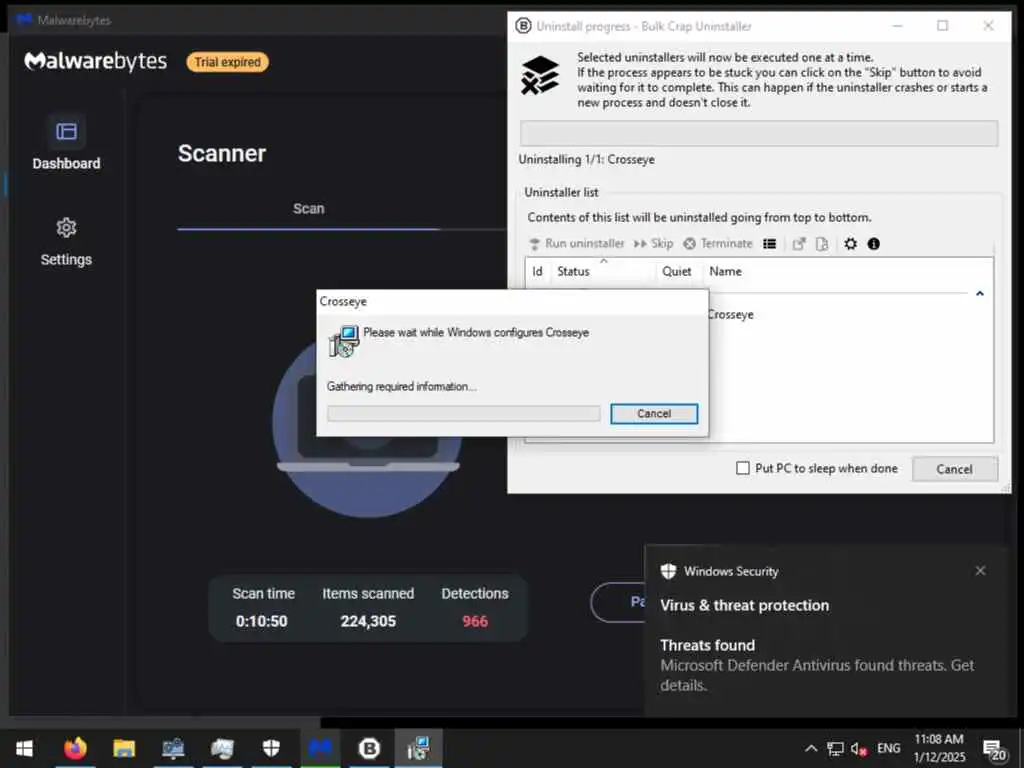
Task: Skip the current uninstaller
Action: click(653, 244)
